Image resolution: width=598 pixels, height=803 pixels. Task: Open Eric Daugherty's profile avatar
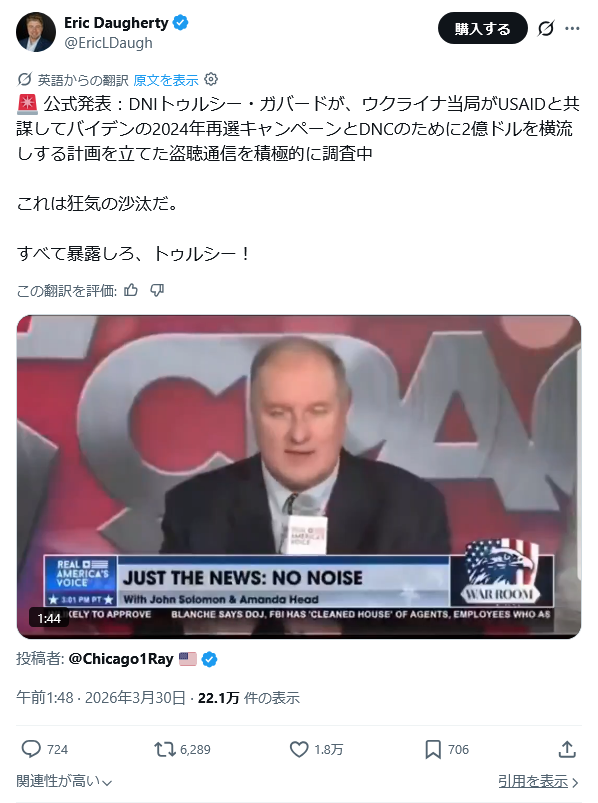pyautogui.click(x=36, y=32)
